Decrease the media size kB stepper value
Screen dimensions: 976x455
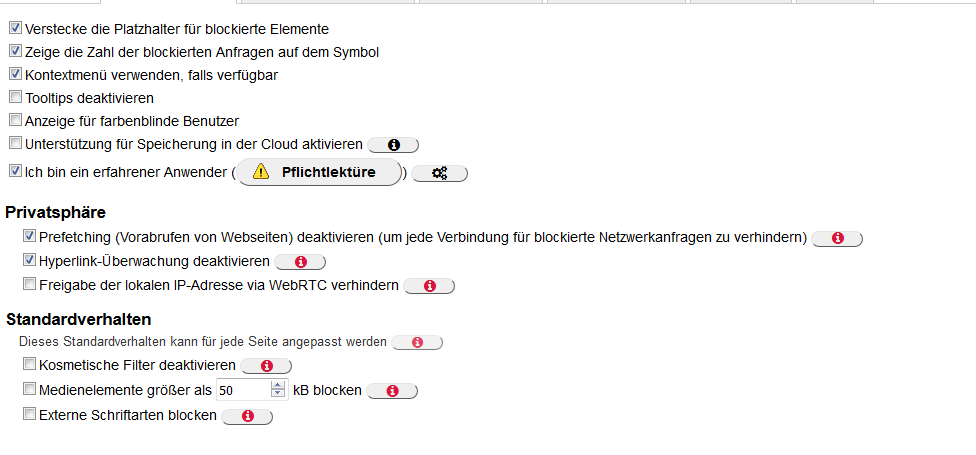(278, 395)
